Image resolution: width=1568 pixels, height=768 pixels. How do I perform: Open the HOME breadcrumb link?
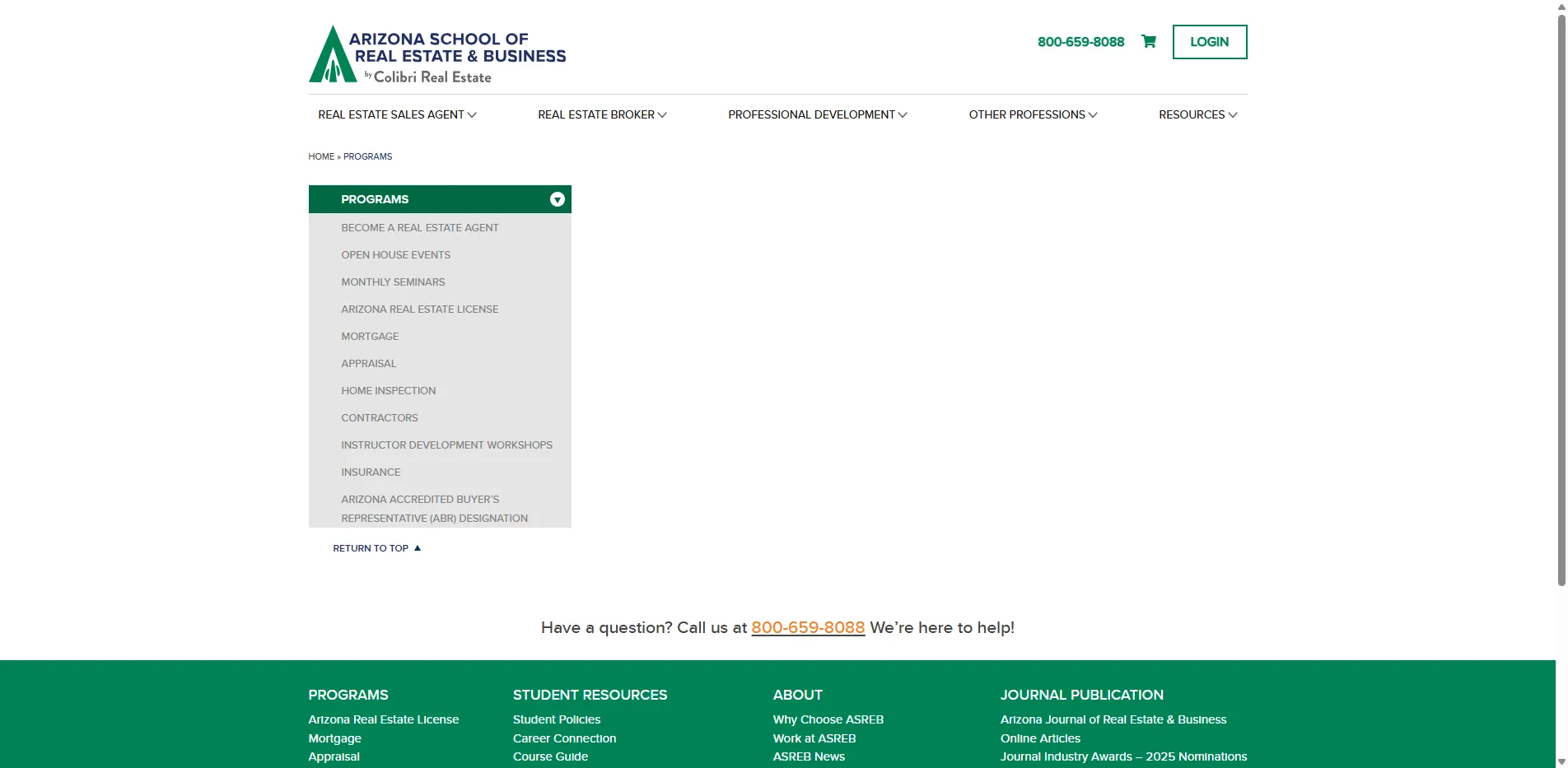[321, 156]
